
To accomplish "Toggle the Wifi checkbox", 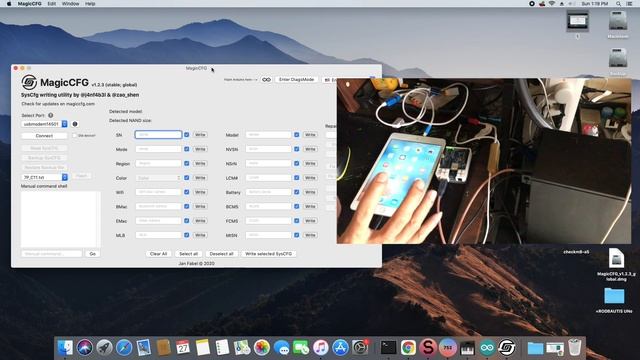I will 187,192.
